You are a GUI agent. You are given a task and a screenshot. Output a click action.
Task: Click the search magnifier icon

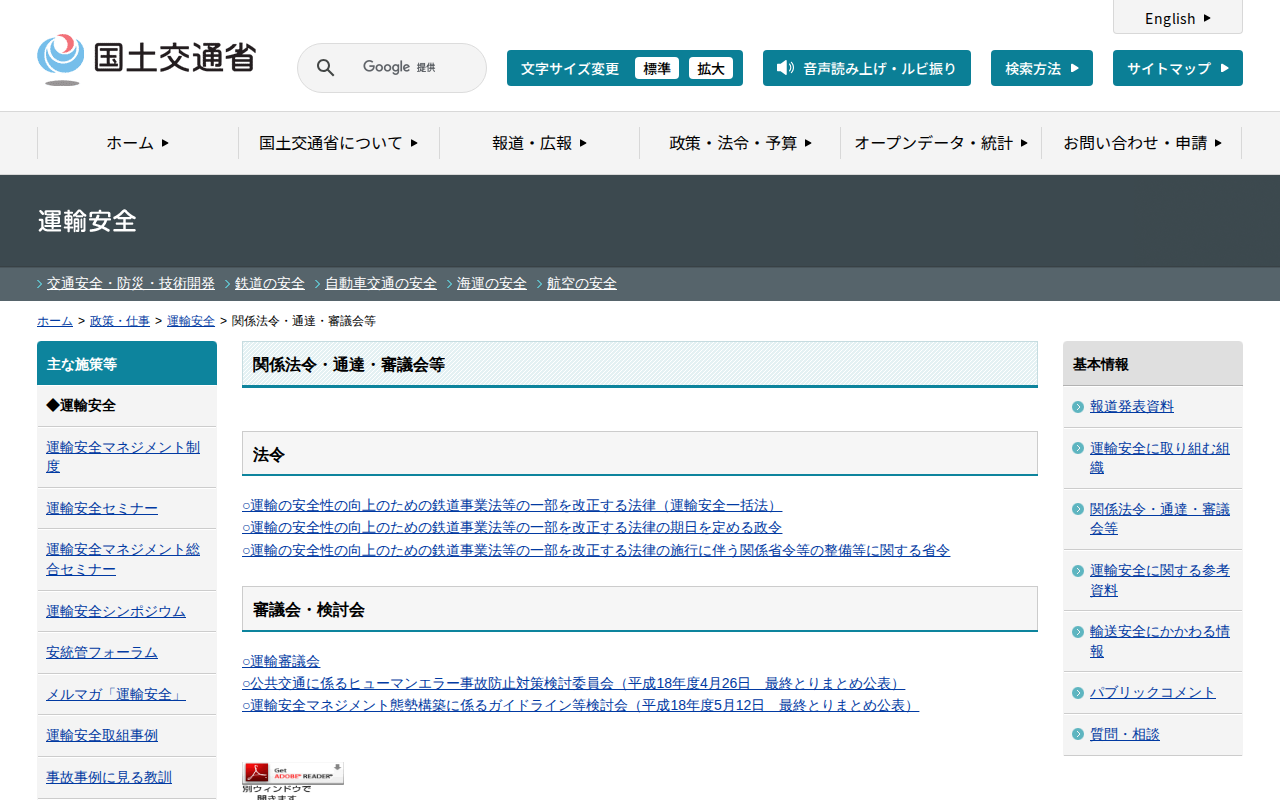click(325, 68)
